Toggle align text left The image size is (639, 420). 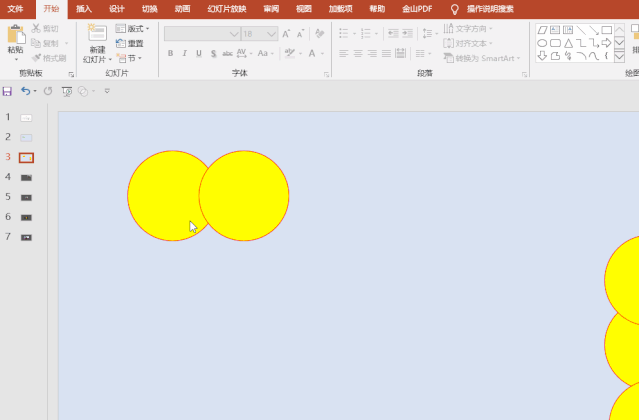click(x=344, y=53)
